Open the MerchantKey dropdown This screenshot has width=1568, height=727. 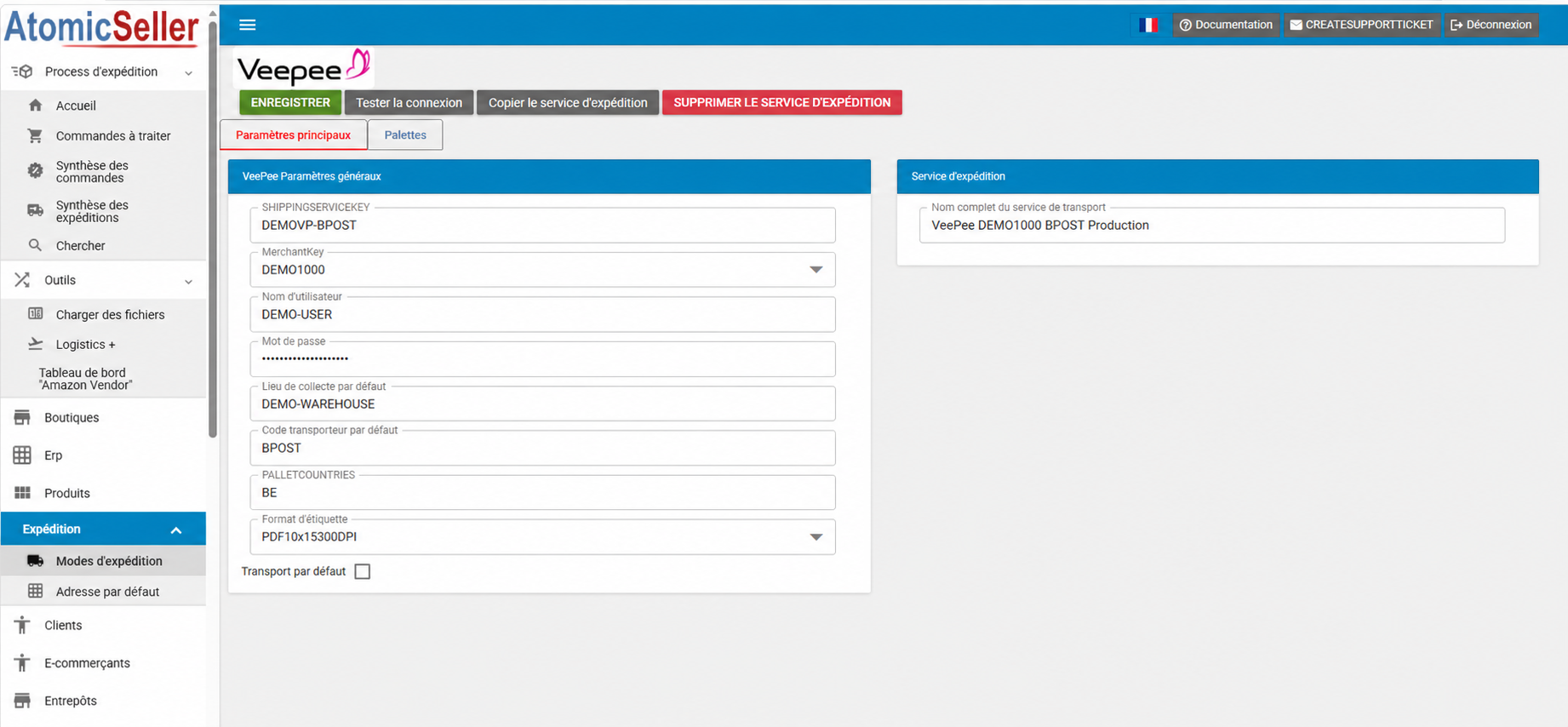pyautogui.click(x=815, y=270)
